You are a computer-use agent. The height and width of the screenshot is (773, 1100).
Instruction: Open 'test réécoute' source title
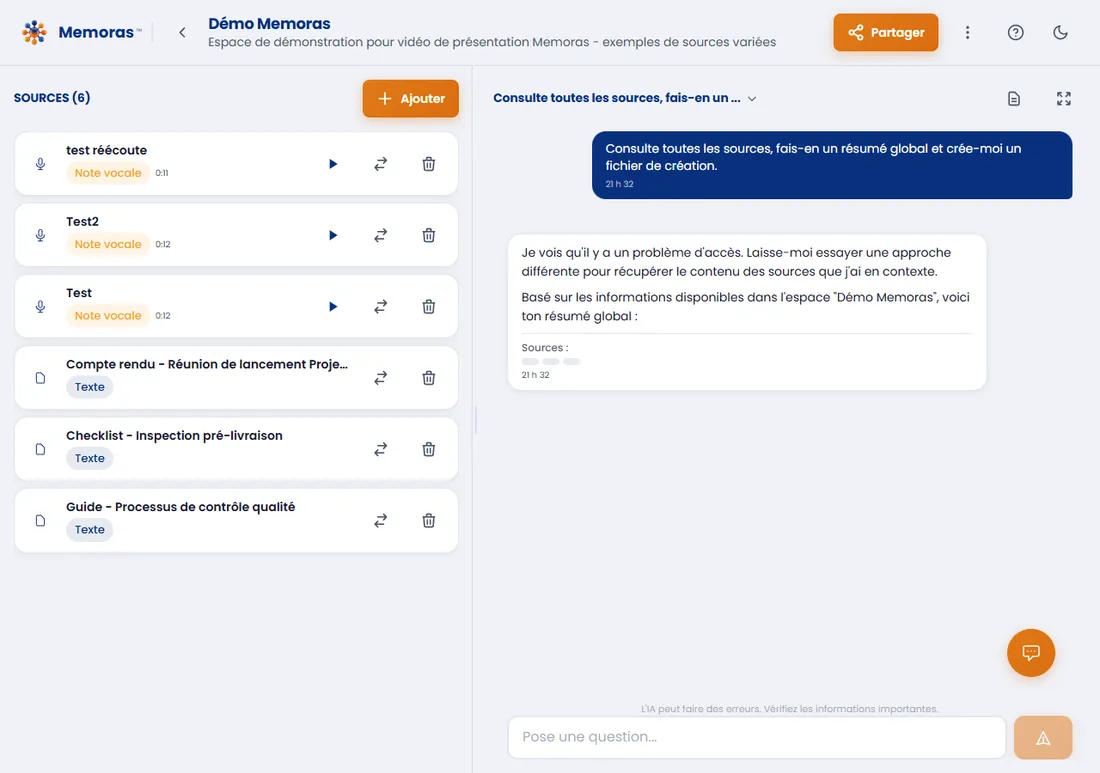pos(107,150)
